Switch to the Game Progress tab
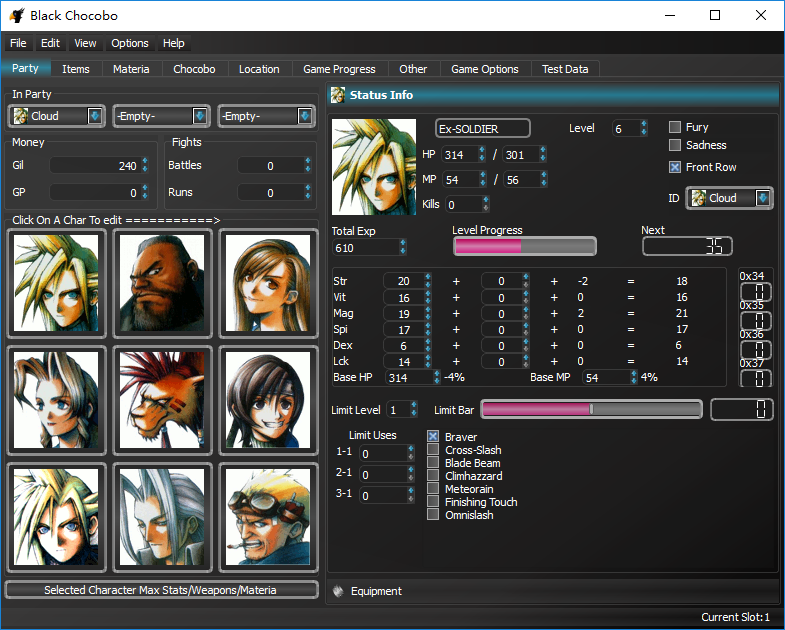This screenshot has width=785, height=630. 339,69
